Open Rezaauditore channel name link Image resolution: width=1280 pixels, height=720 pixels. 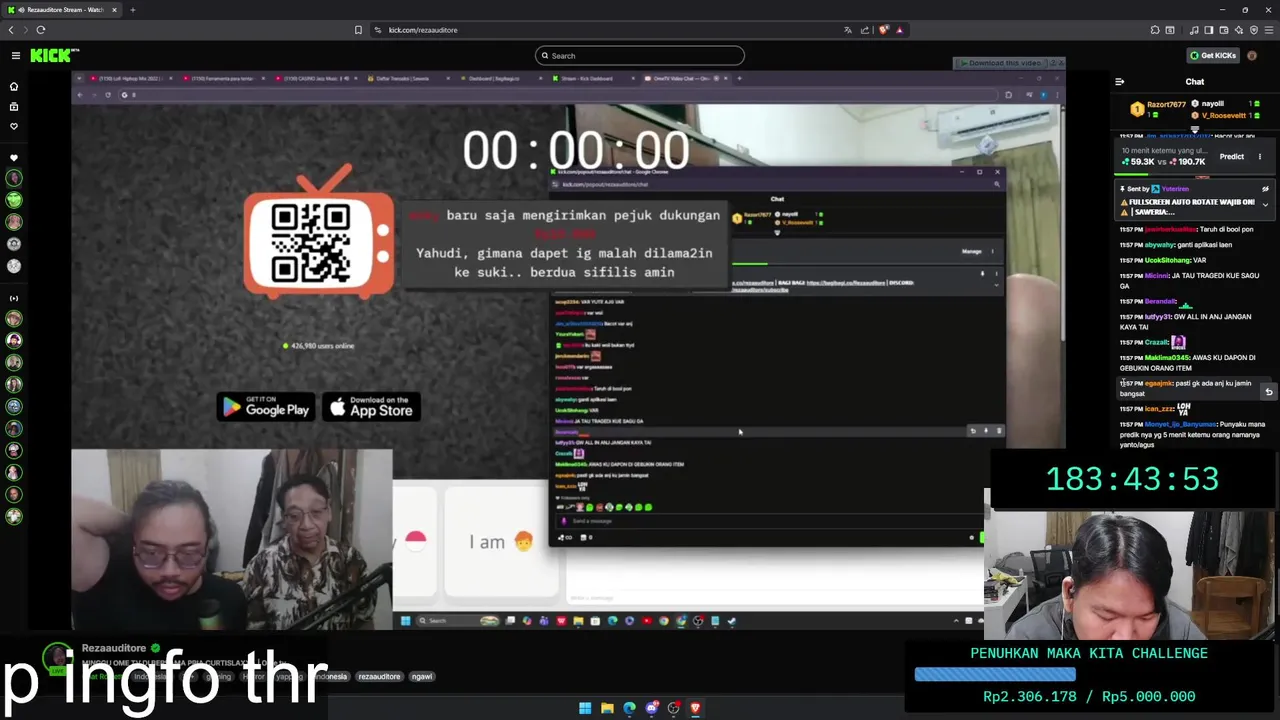click(114, 648)
